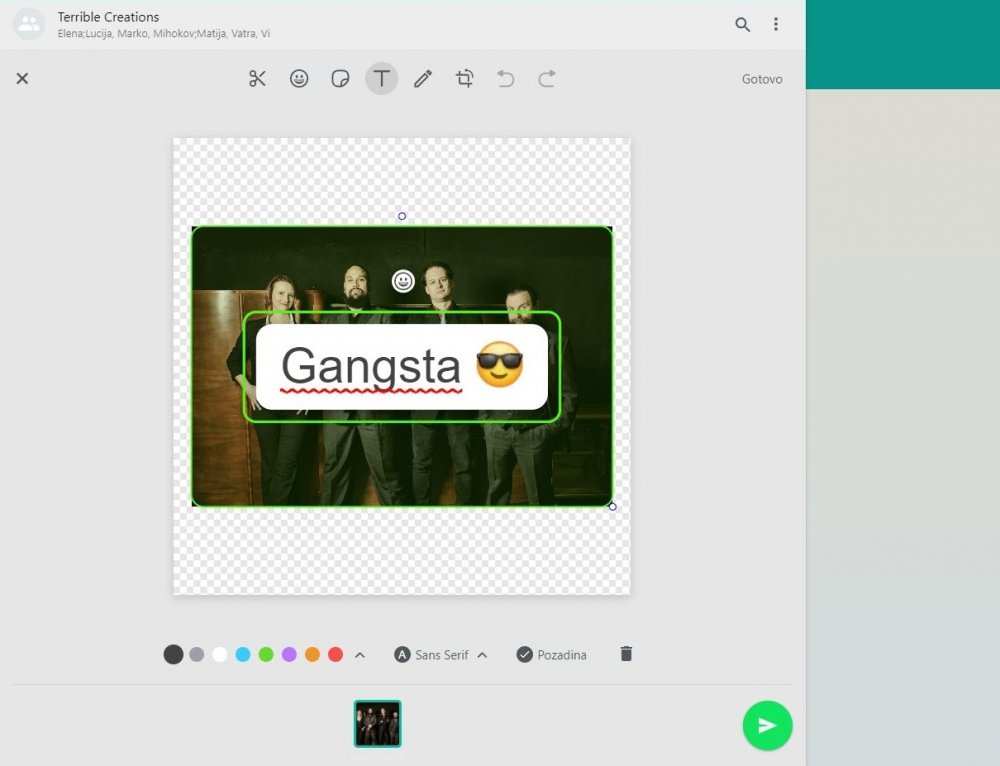
Task: Undo the last edit
Action: coord(505,78)
